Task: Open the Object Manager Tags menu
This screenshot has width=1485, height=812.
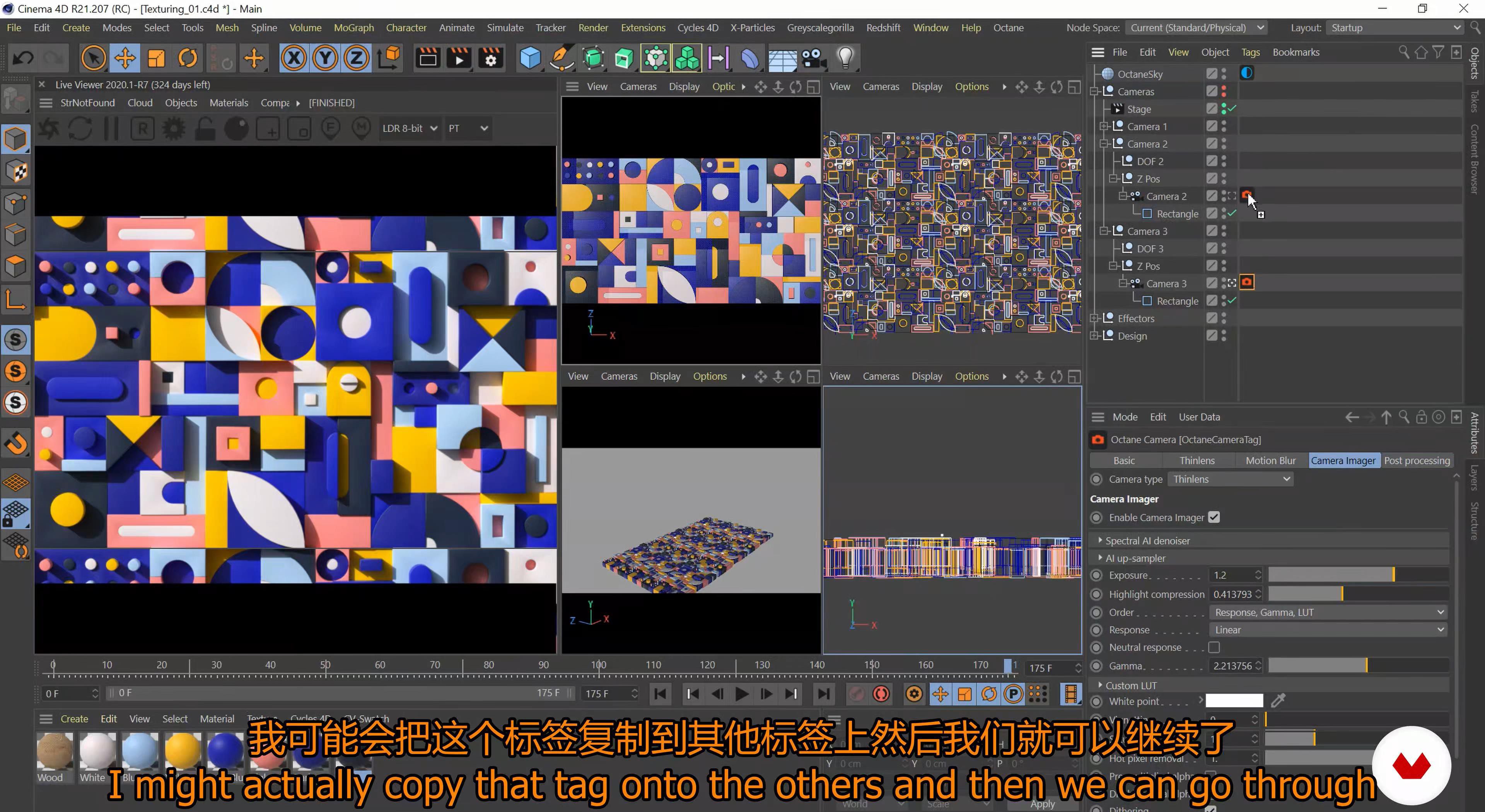Action: click(x=1250, y=53)
